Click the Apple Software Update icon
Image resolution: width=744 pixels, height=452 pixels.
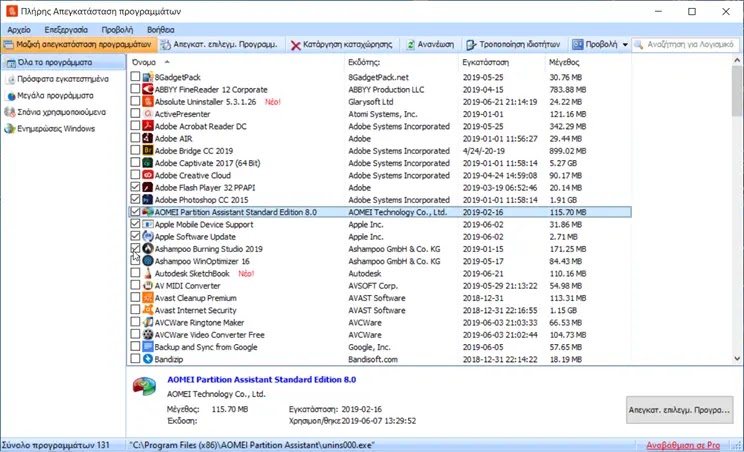coord(148,236)
